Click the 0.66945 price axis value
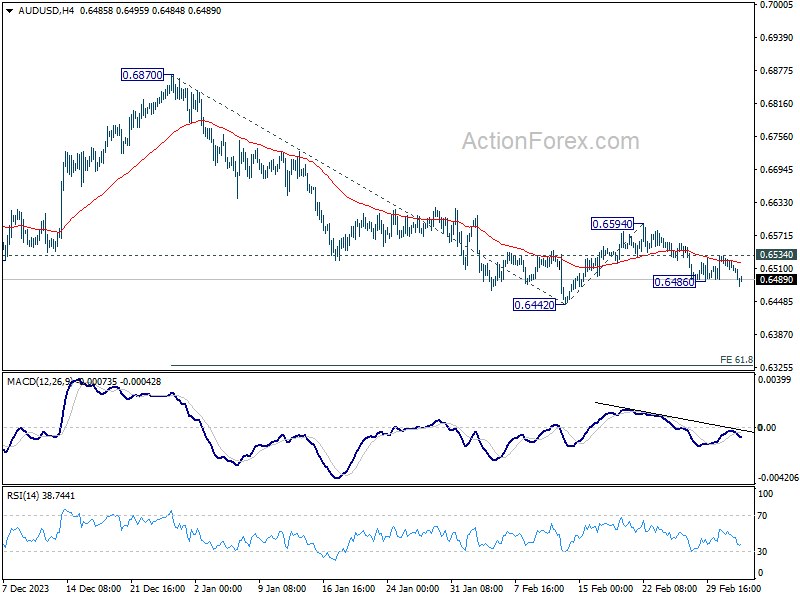800x600 pixels. tap(777, 169)
